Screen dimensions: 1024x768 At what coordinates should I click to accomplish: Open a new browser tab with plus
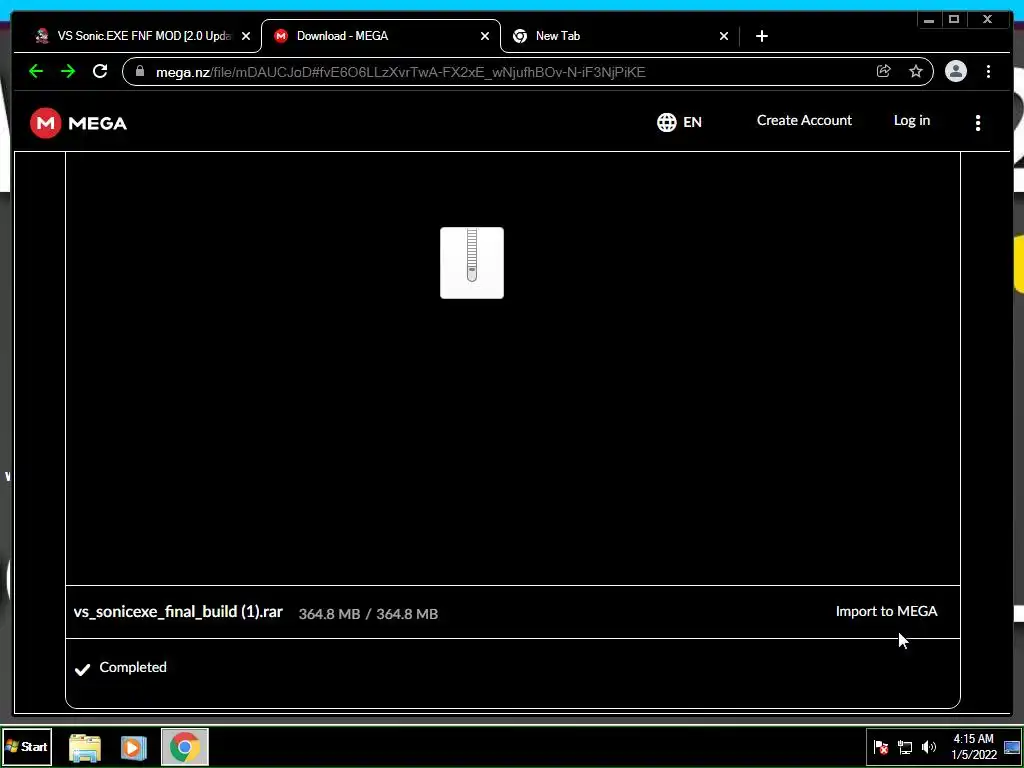coord(761,37)
